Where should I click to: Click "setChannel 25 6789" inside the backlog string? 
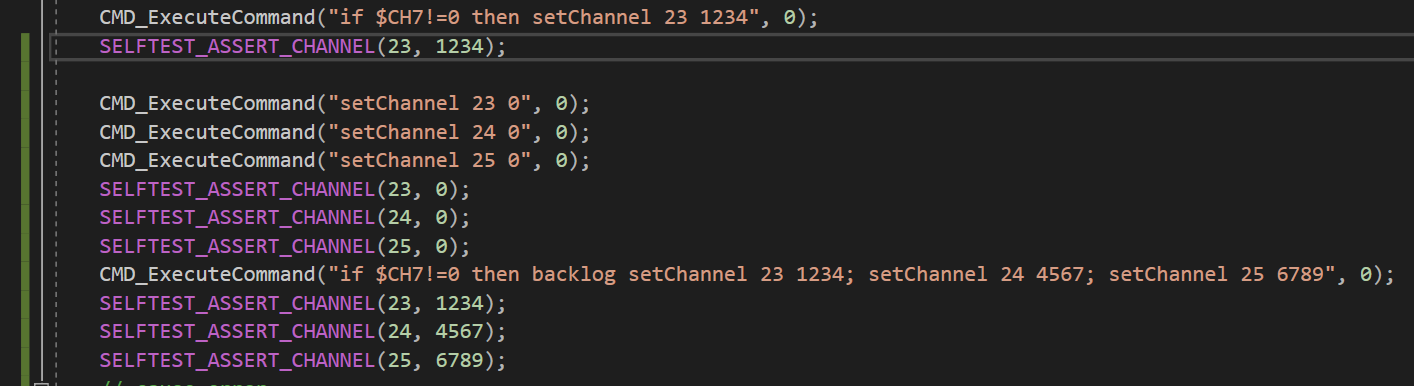1220,274
